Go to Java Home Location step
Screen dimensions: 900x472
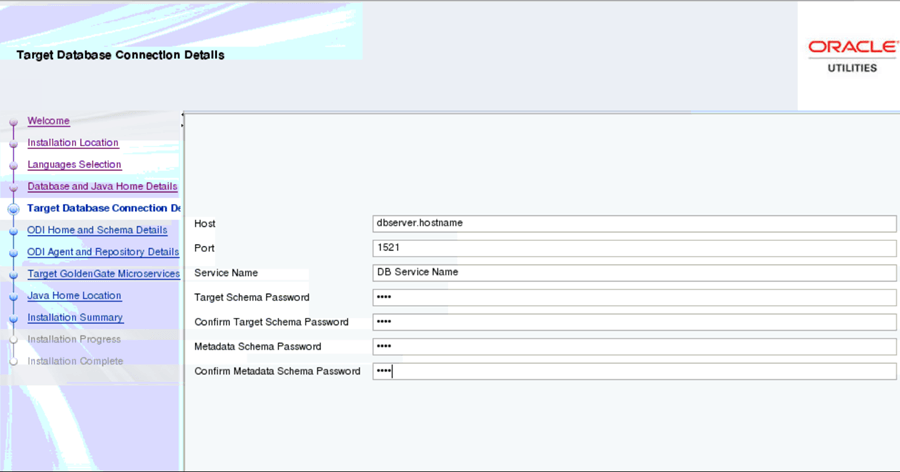pyautogui.click(x=75, y=295)
